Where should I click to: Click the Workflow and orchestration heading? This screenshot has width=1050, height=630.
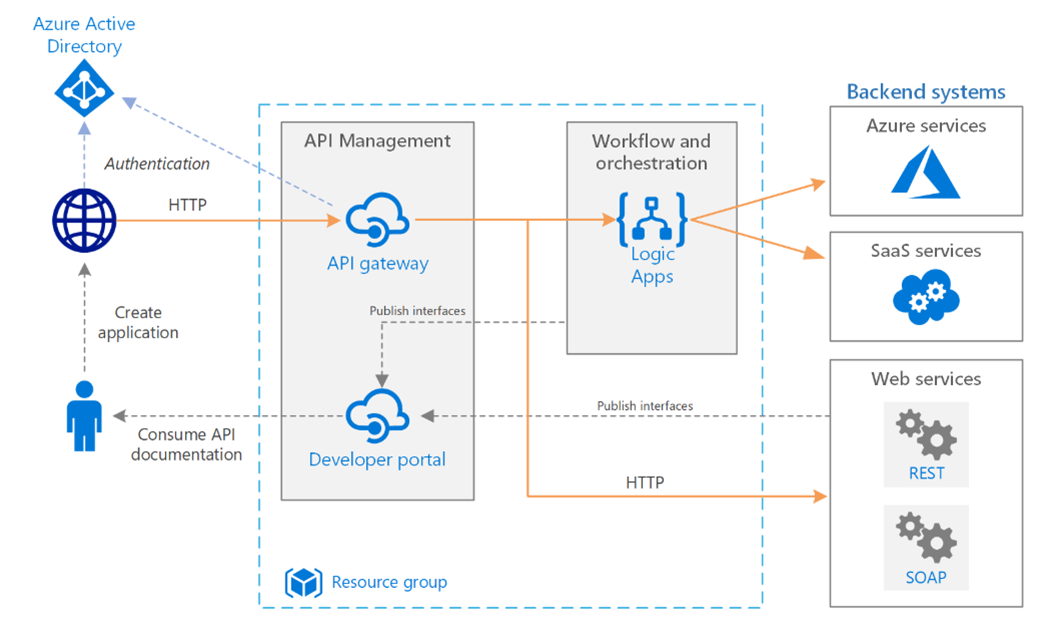pos(652,152)
